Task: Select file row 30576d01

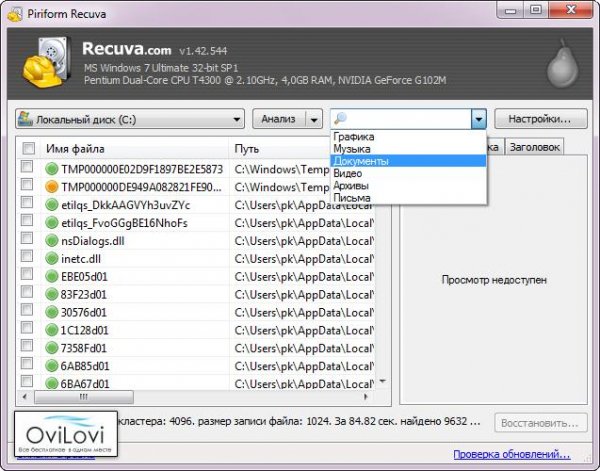Action: click(196, 312)
